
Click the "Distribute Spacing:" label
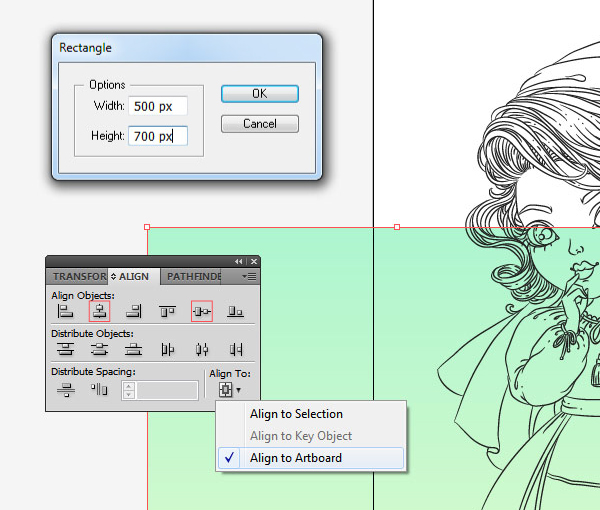click(93, 372)
